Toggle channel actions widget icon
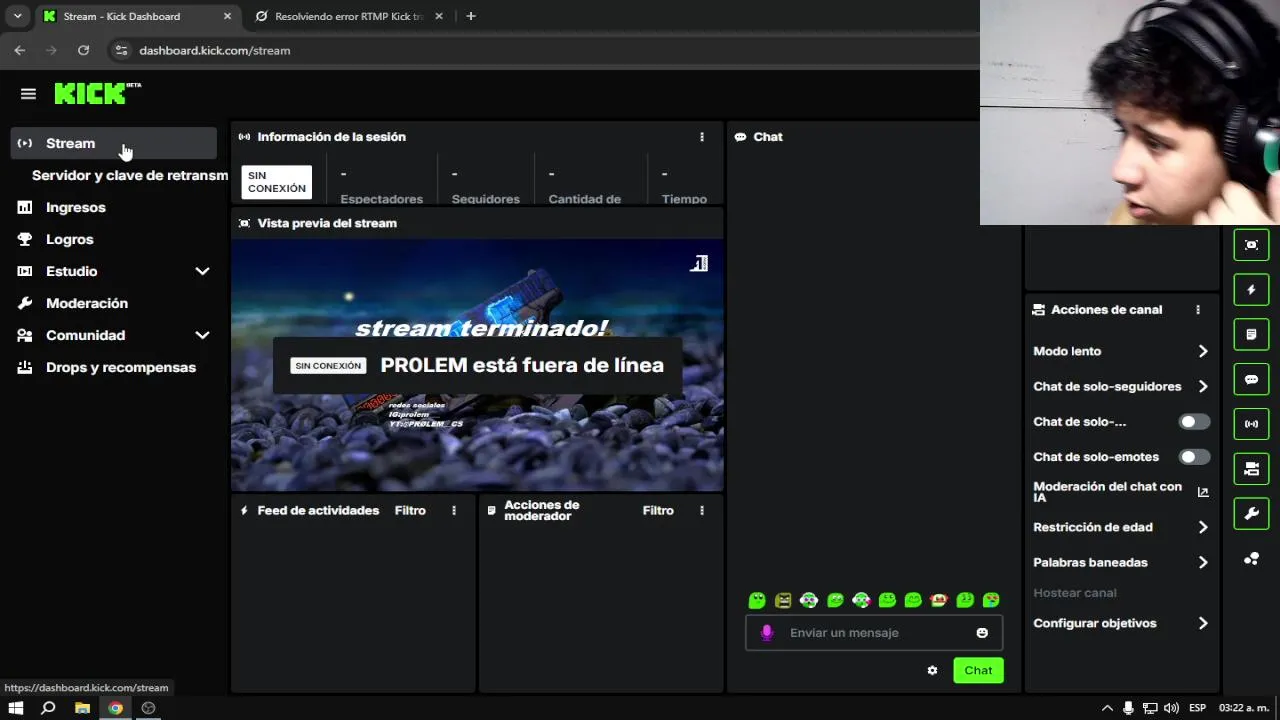 [x=1251, y=469]
